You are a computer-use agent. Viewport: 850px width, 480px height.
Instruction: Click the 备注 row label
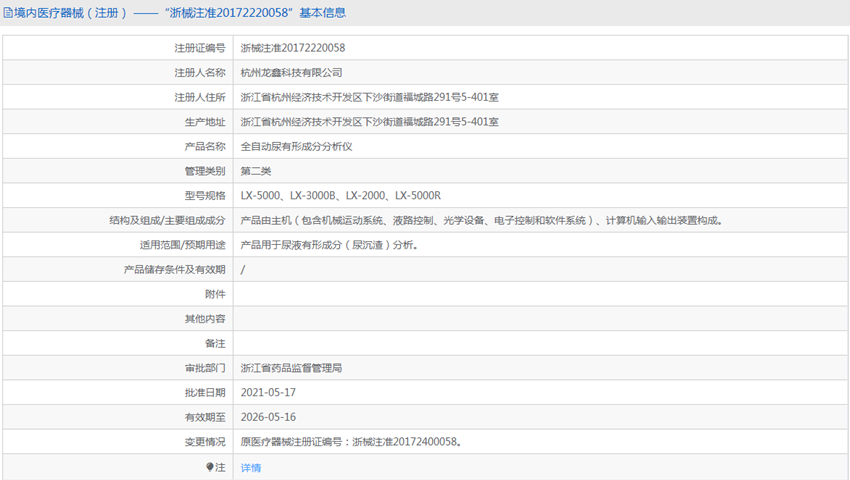click(x=215, y=343)
